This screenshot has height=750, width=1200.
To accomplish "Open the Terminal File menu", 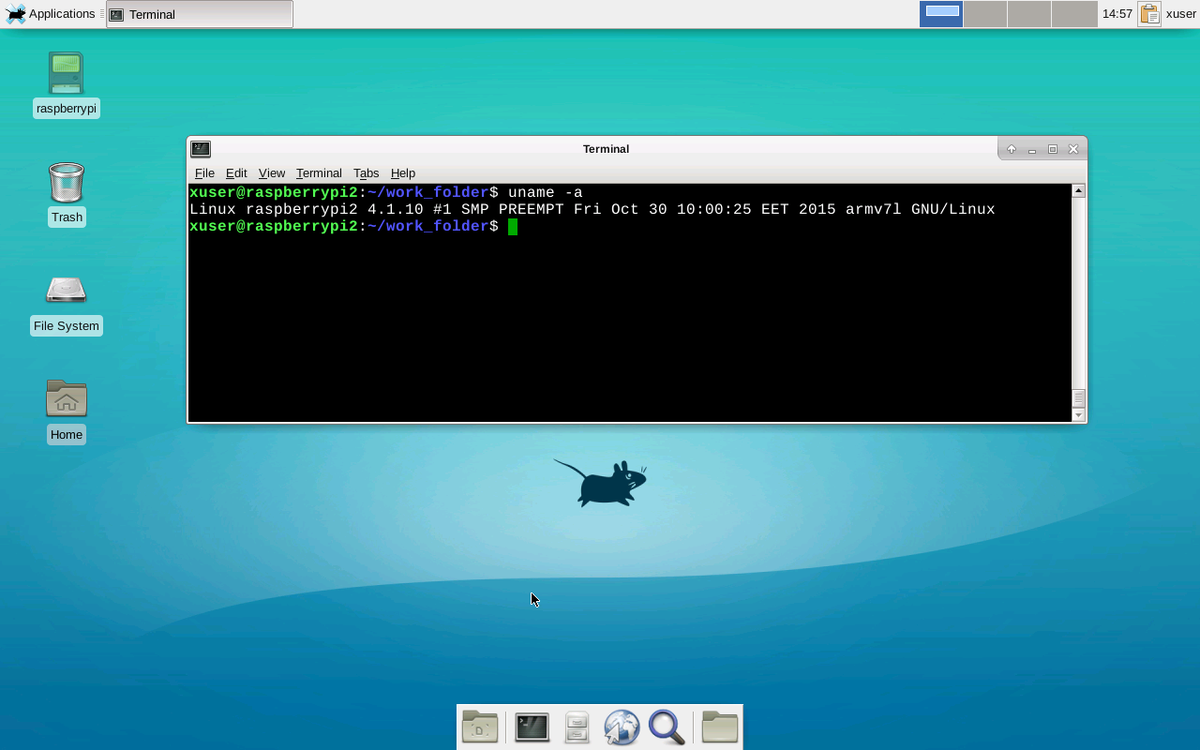I will click(x=204, y=173).
